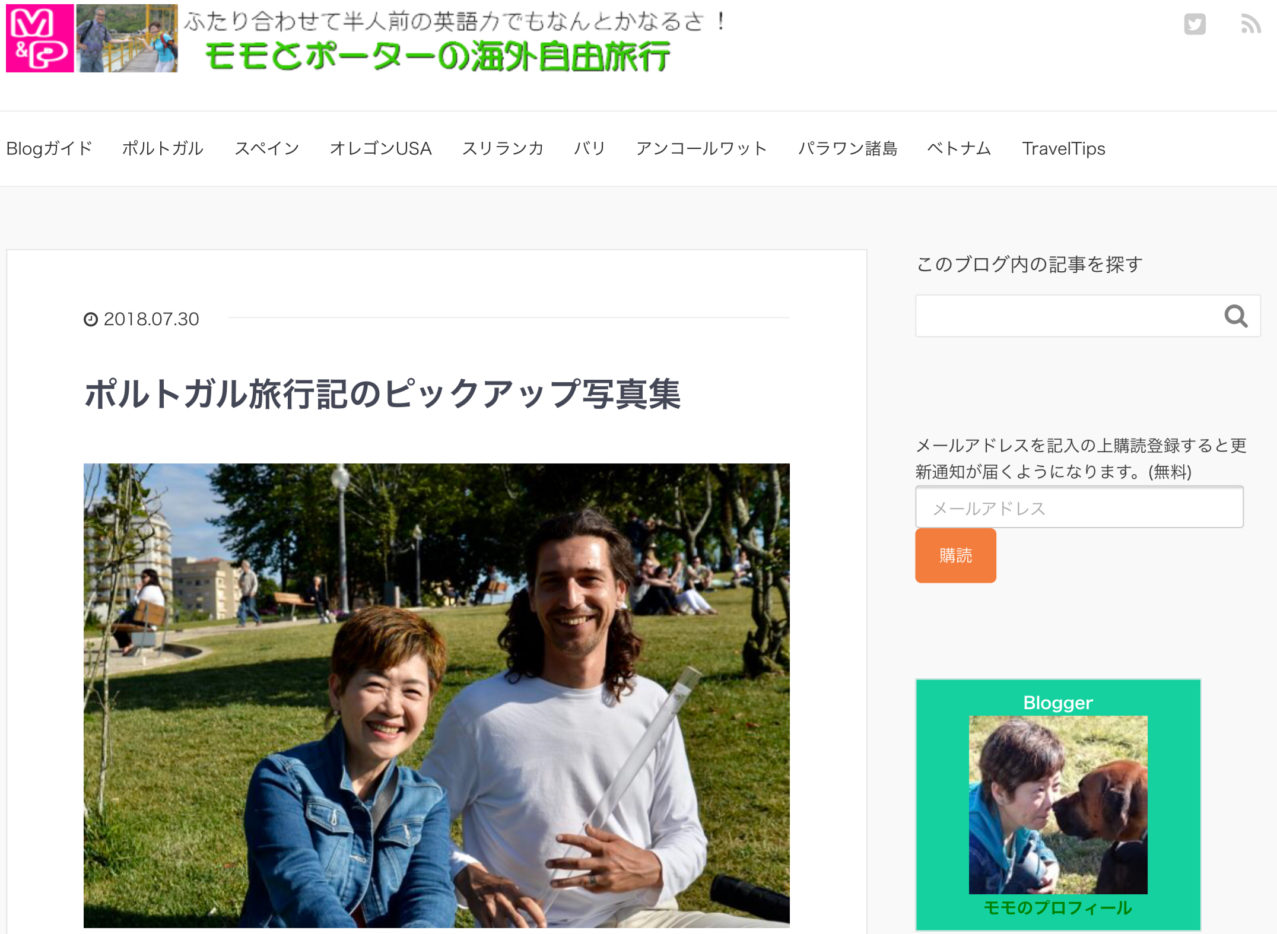
Task: Open the Twitter icon link
Action: 1194,24
